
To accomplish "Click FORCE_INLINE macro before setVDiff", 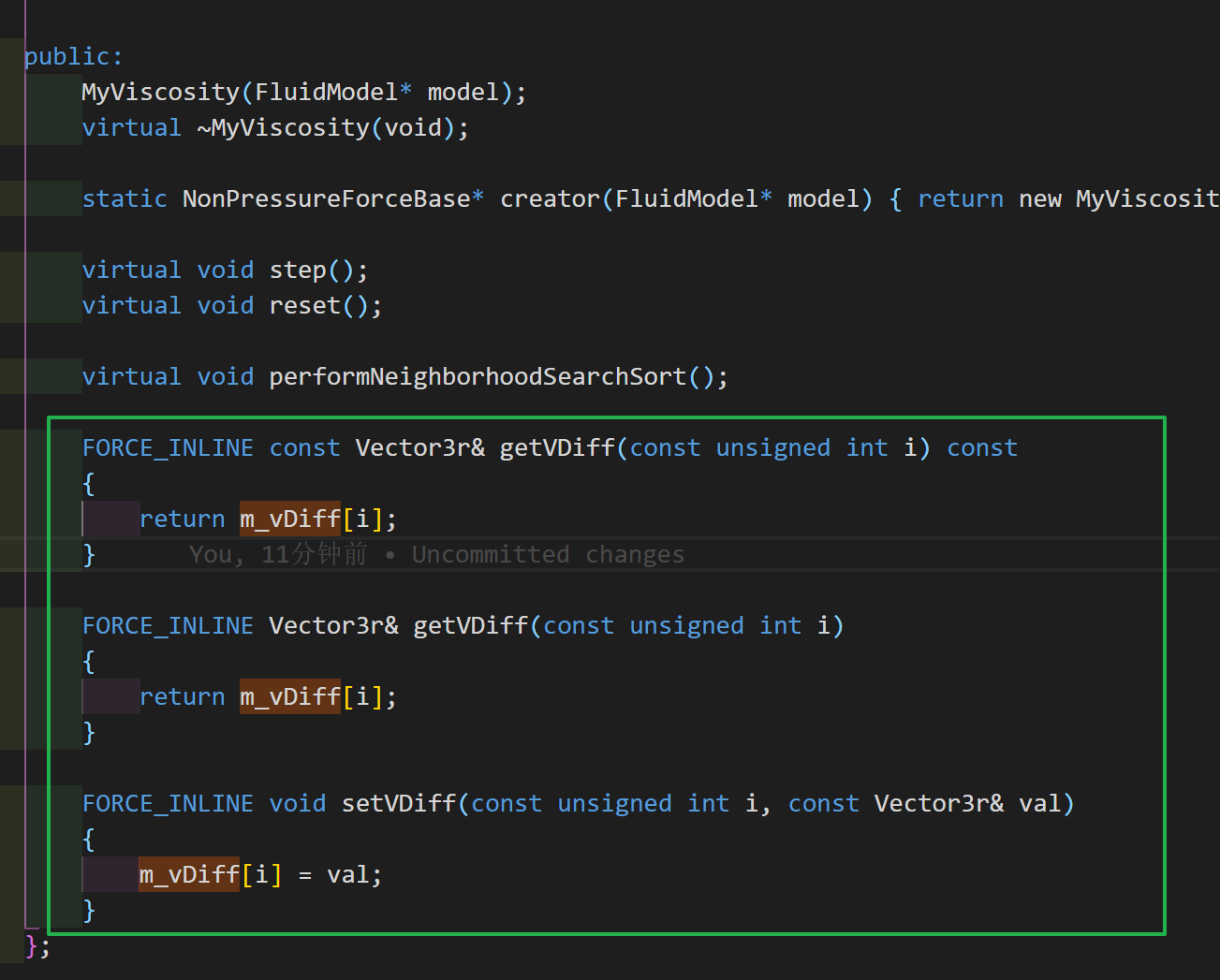I will pos(168,803).
